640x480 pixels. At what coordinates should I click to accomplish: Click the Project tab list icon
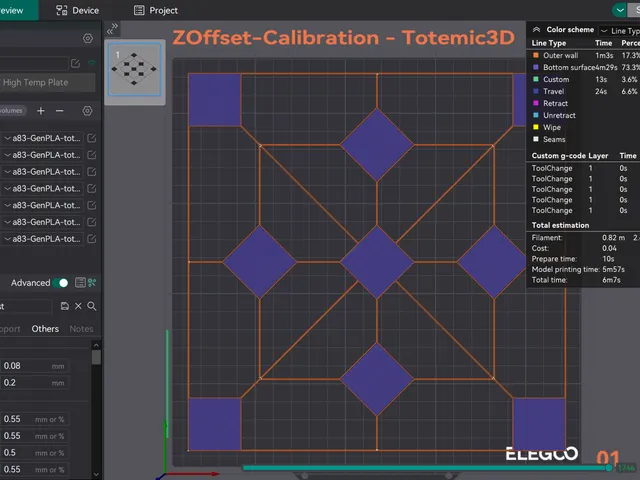[x=139, y=10]
